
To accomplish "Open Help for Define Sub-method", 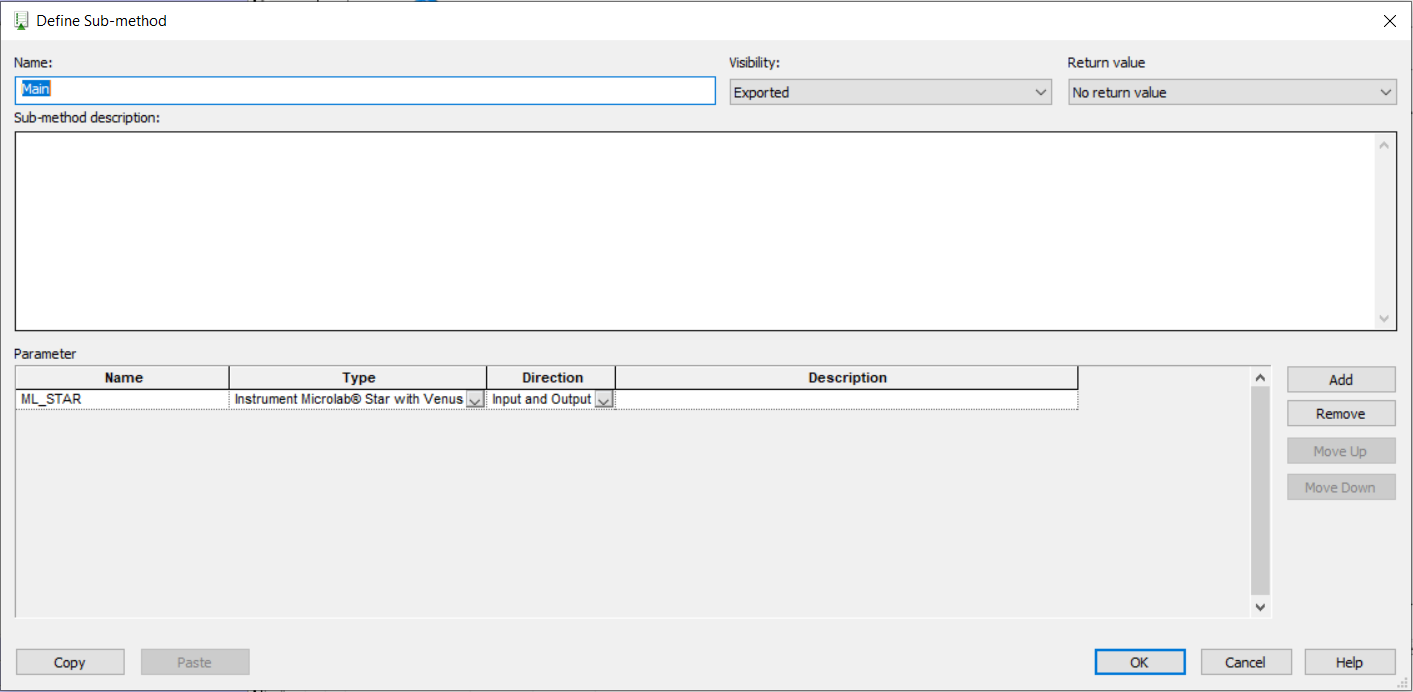I will pyautogui.click(x=1350, y=662).
